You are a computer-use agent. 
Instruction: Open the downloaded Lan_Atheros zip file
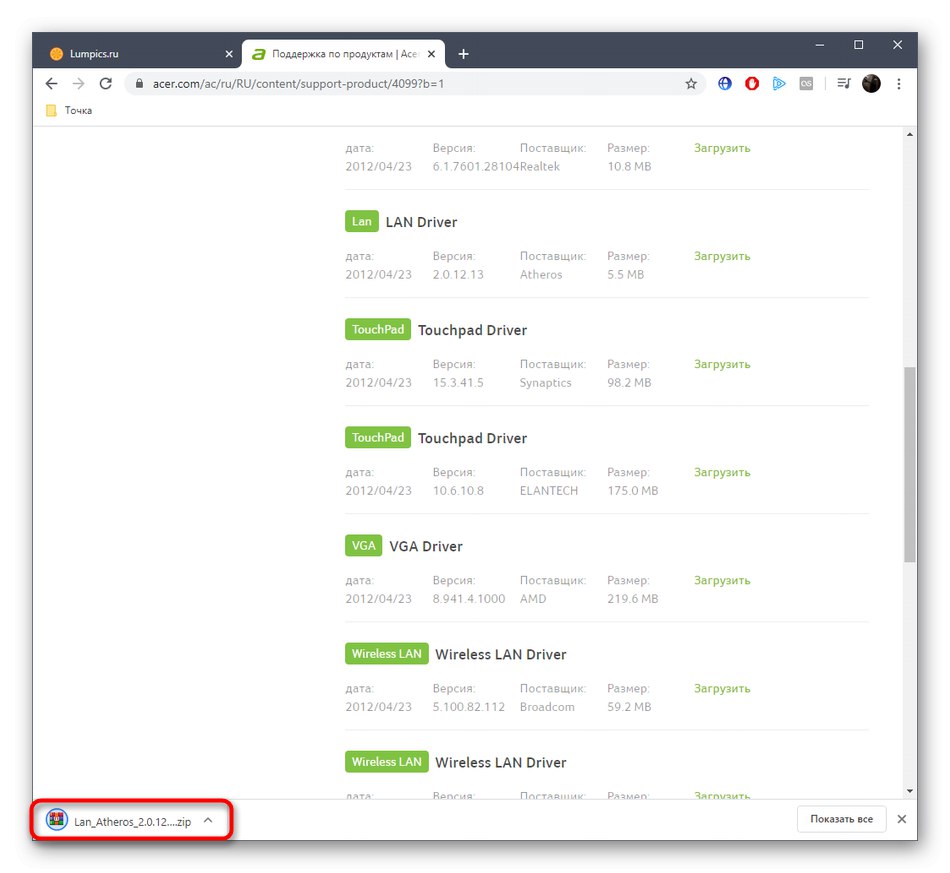pos(118,821)
